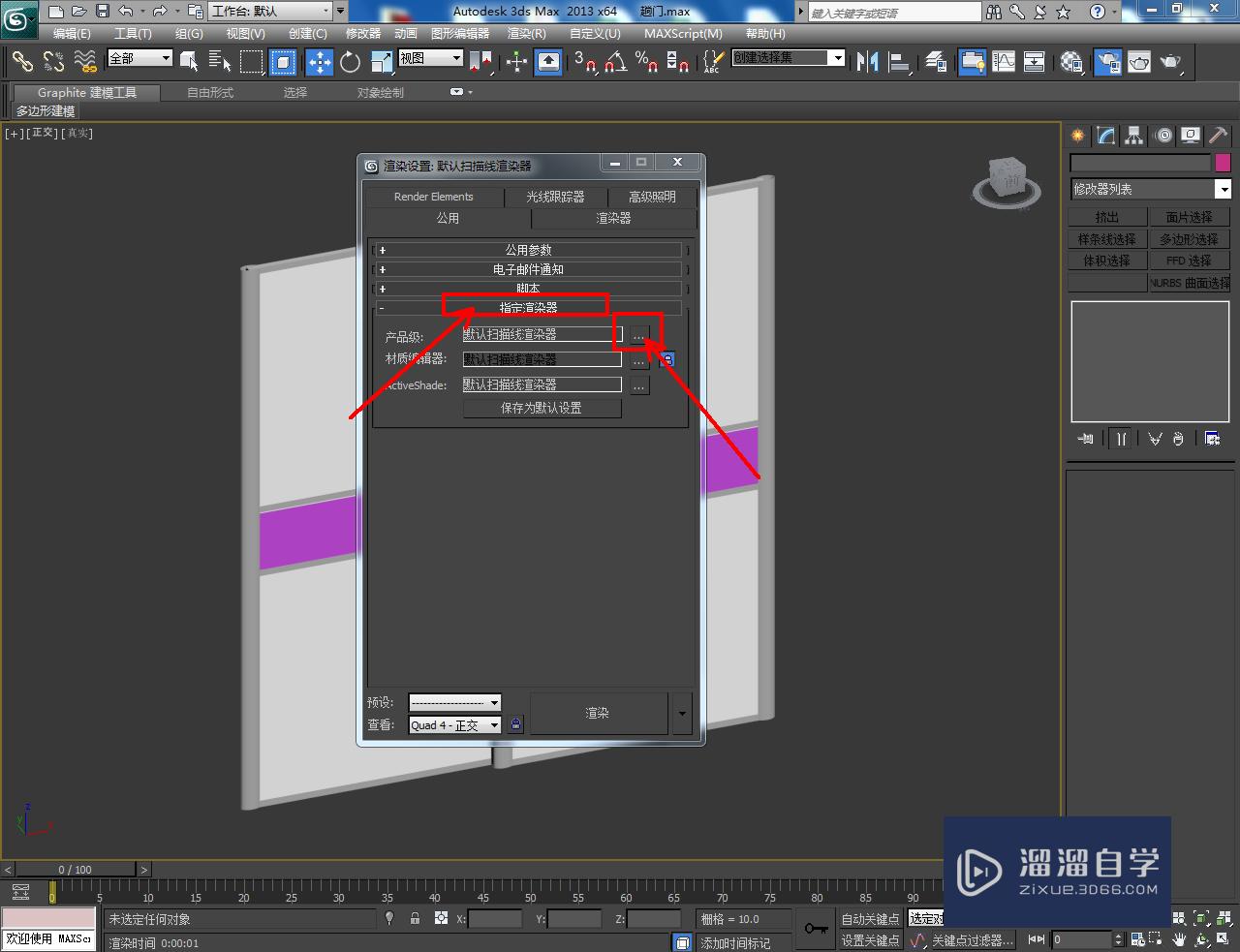Click the 0 / 100 time slider

(75, 870)
